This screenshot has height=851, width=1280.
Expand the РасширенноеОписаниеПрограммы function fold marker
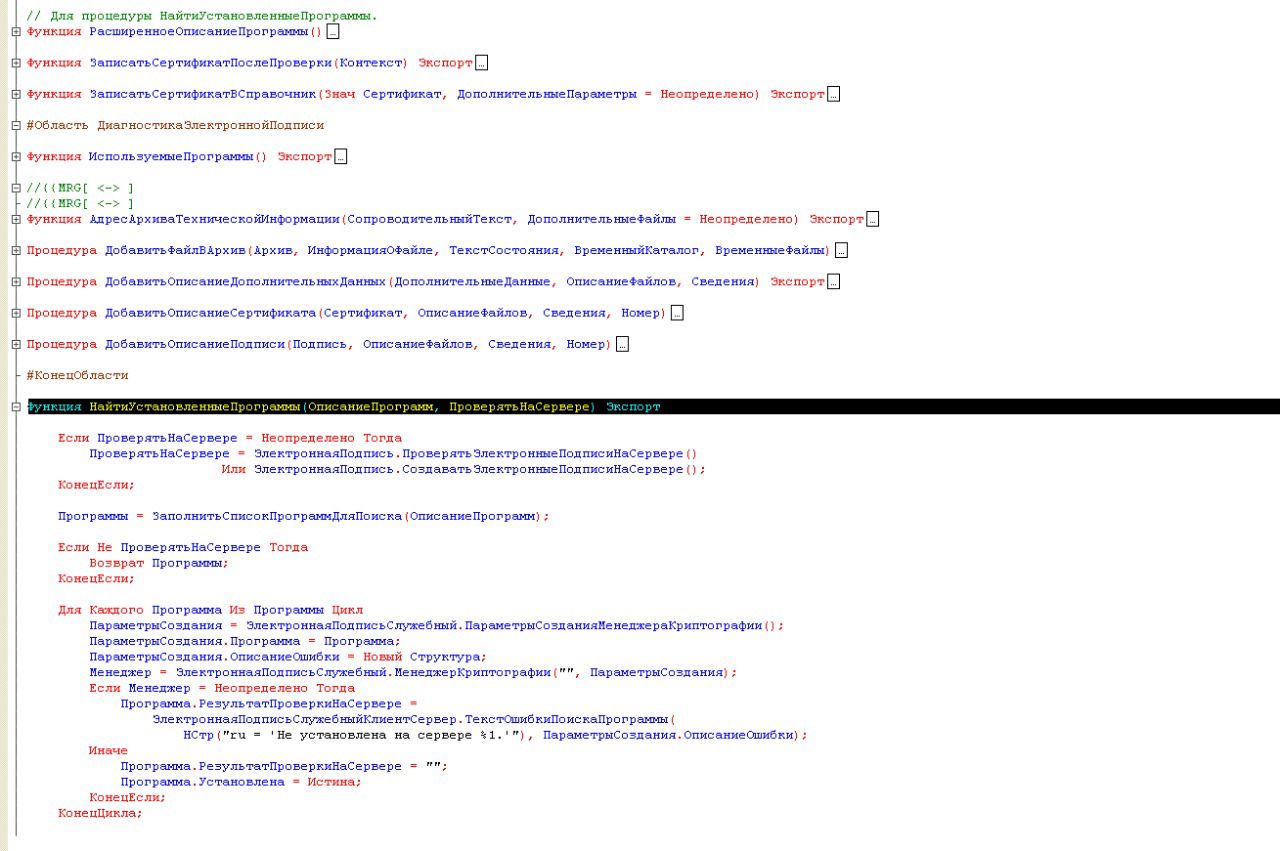(x=15, y=32)
